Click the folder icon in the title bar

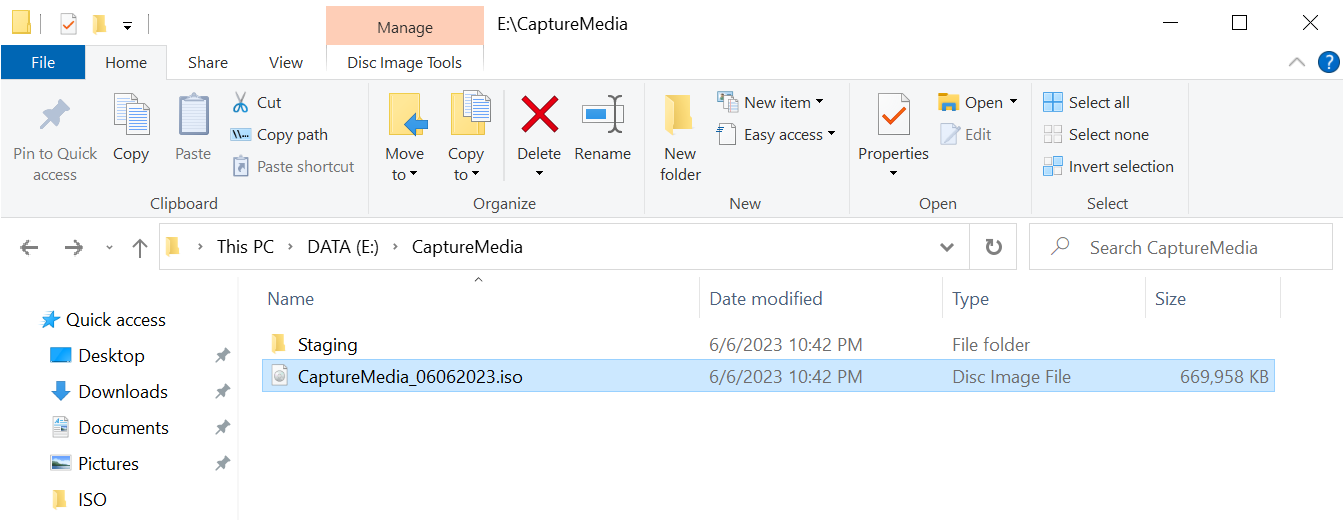21,23
